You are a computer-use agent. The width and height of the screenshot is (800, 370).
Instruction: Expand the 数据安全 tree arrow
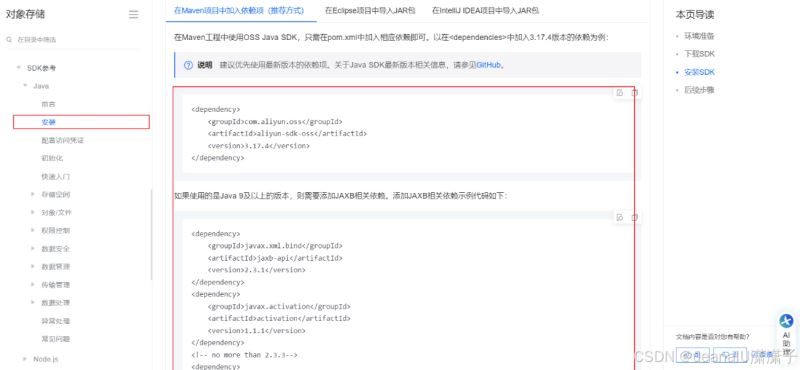[x=33, y=249]
